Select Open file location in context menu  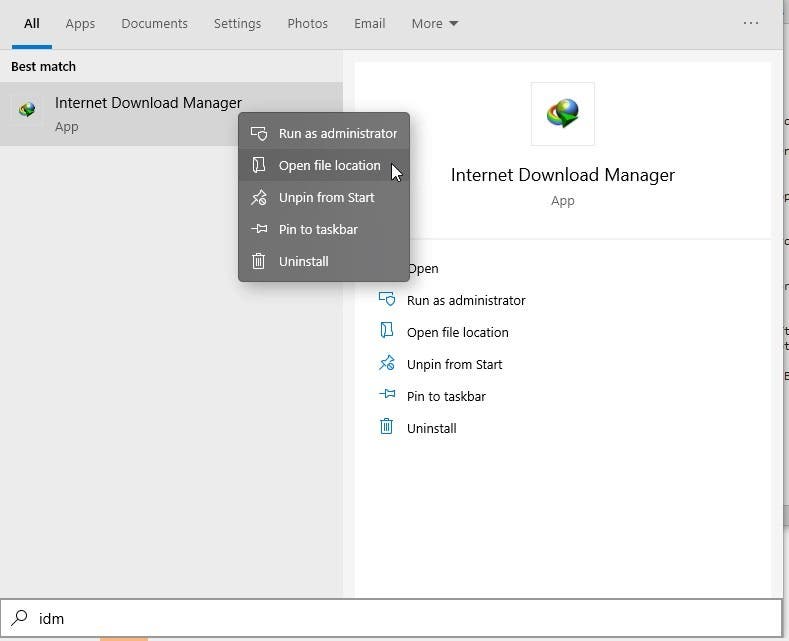tap(329, 165)
